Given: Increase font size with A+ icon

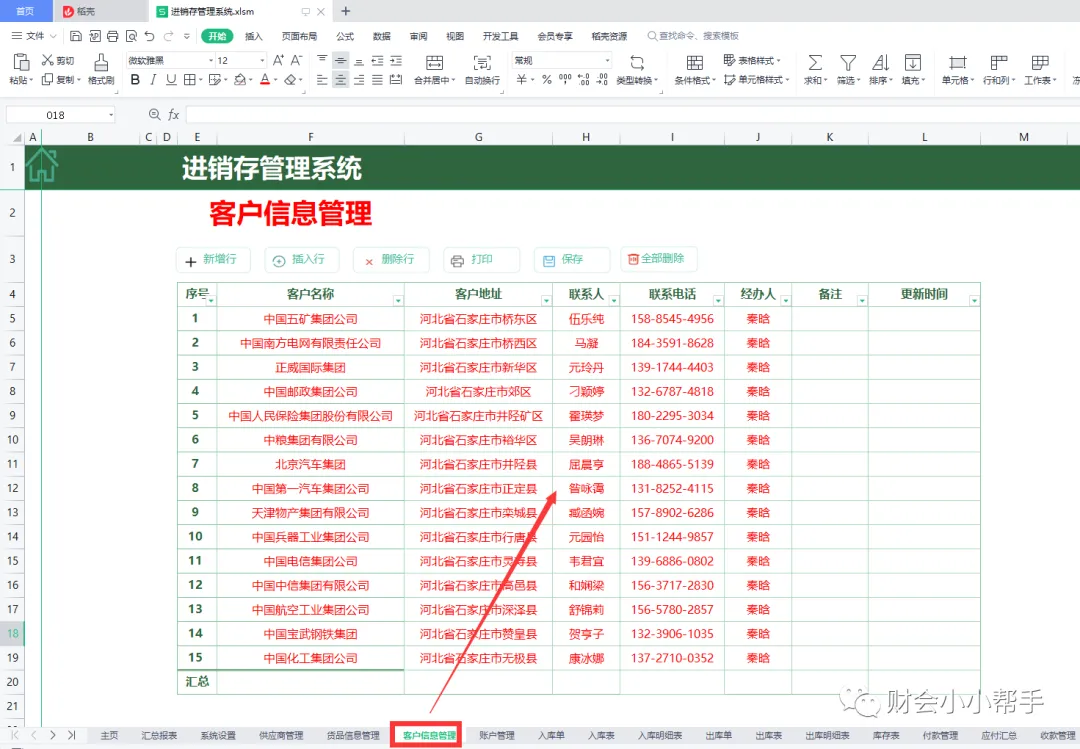Looking at the screenshot, I should (x=278, y=61).
